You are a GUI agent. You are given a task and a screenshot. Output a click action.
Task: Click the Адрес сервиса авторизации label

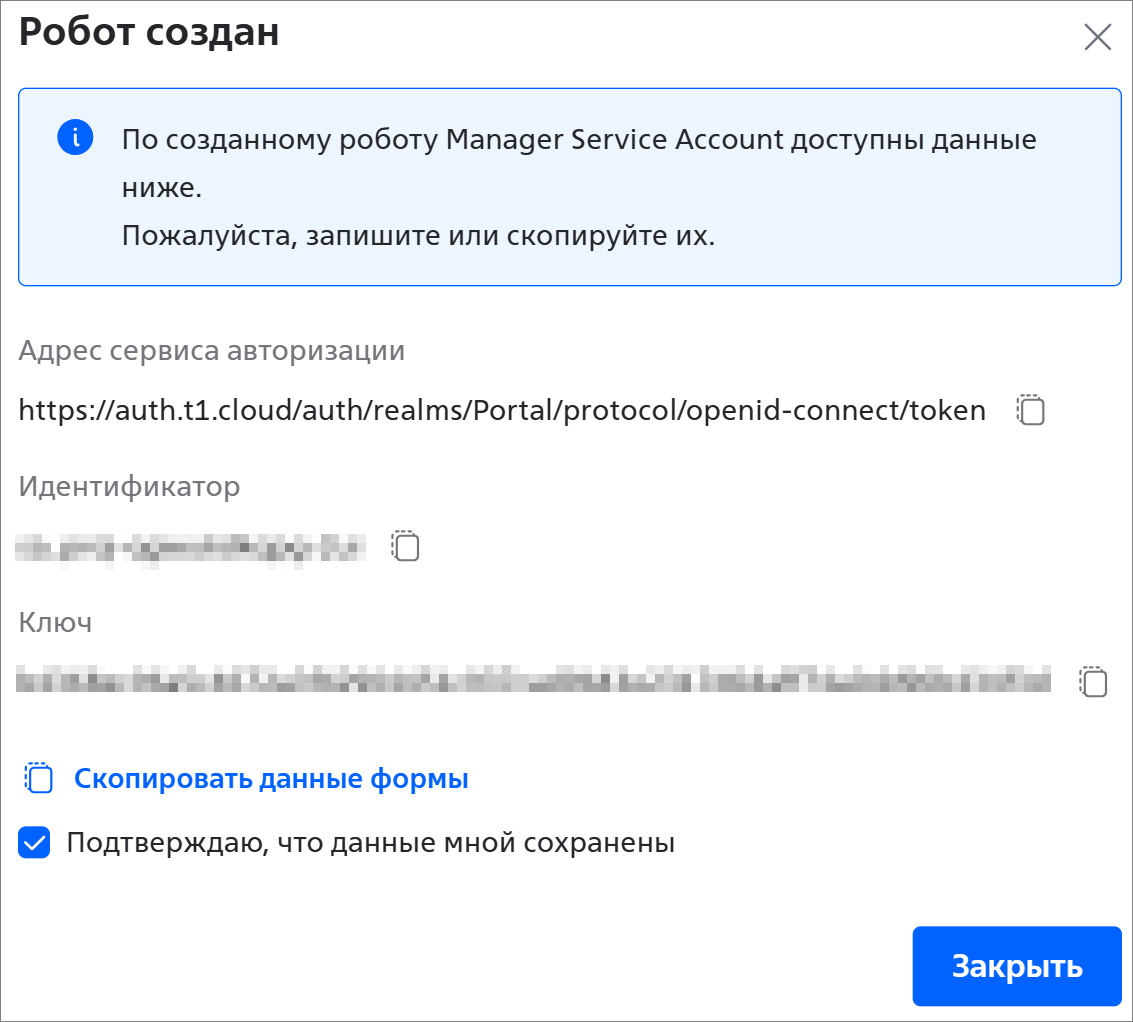pyautogui.click(x=212, y=351)
